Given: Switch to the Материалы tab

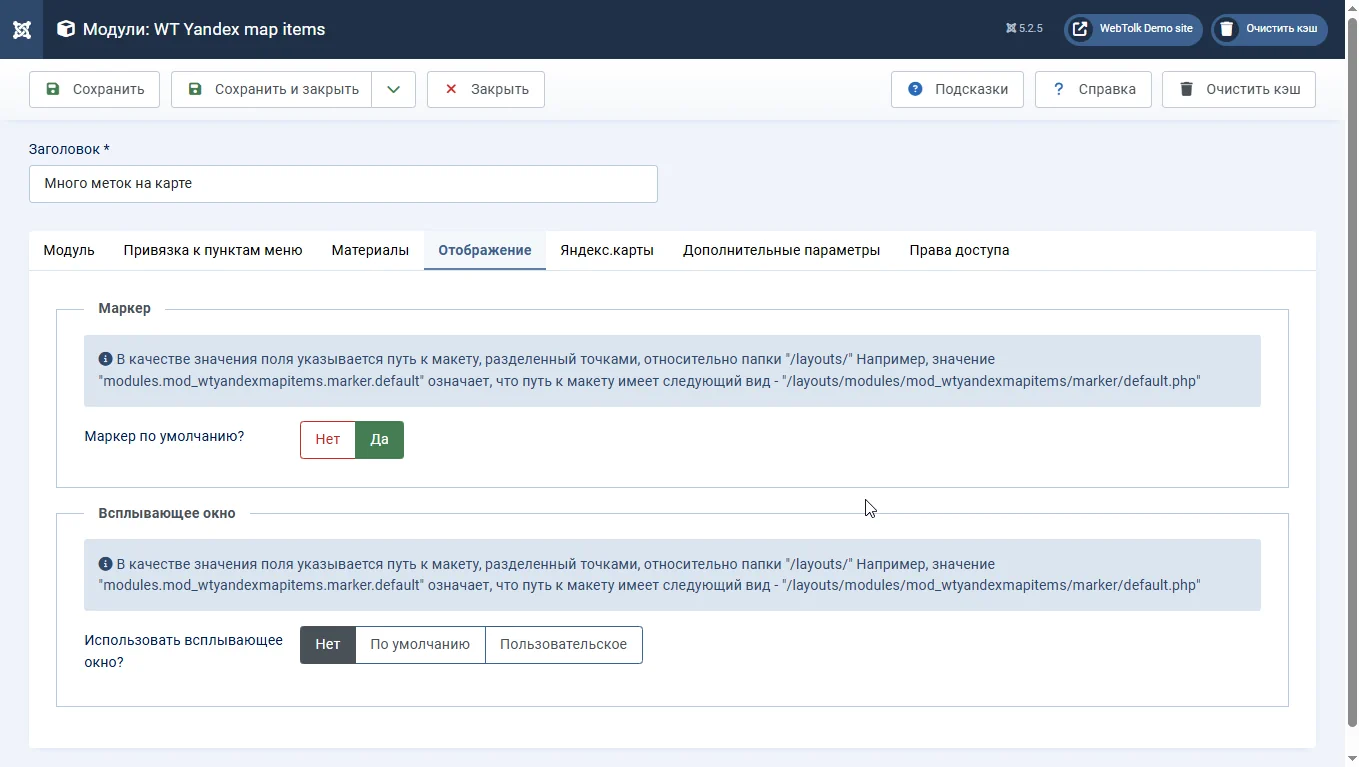Looking at the screenshot, I should click(x=370, y=250).
